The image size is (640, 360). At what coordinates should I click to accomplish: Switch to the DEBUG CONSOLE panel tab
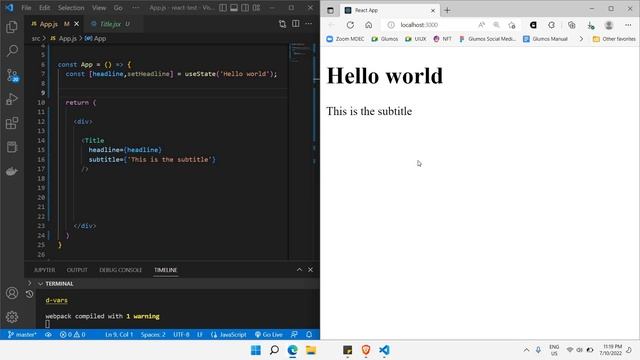tap(120, 270)
